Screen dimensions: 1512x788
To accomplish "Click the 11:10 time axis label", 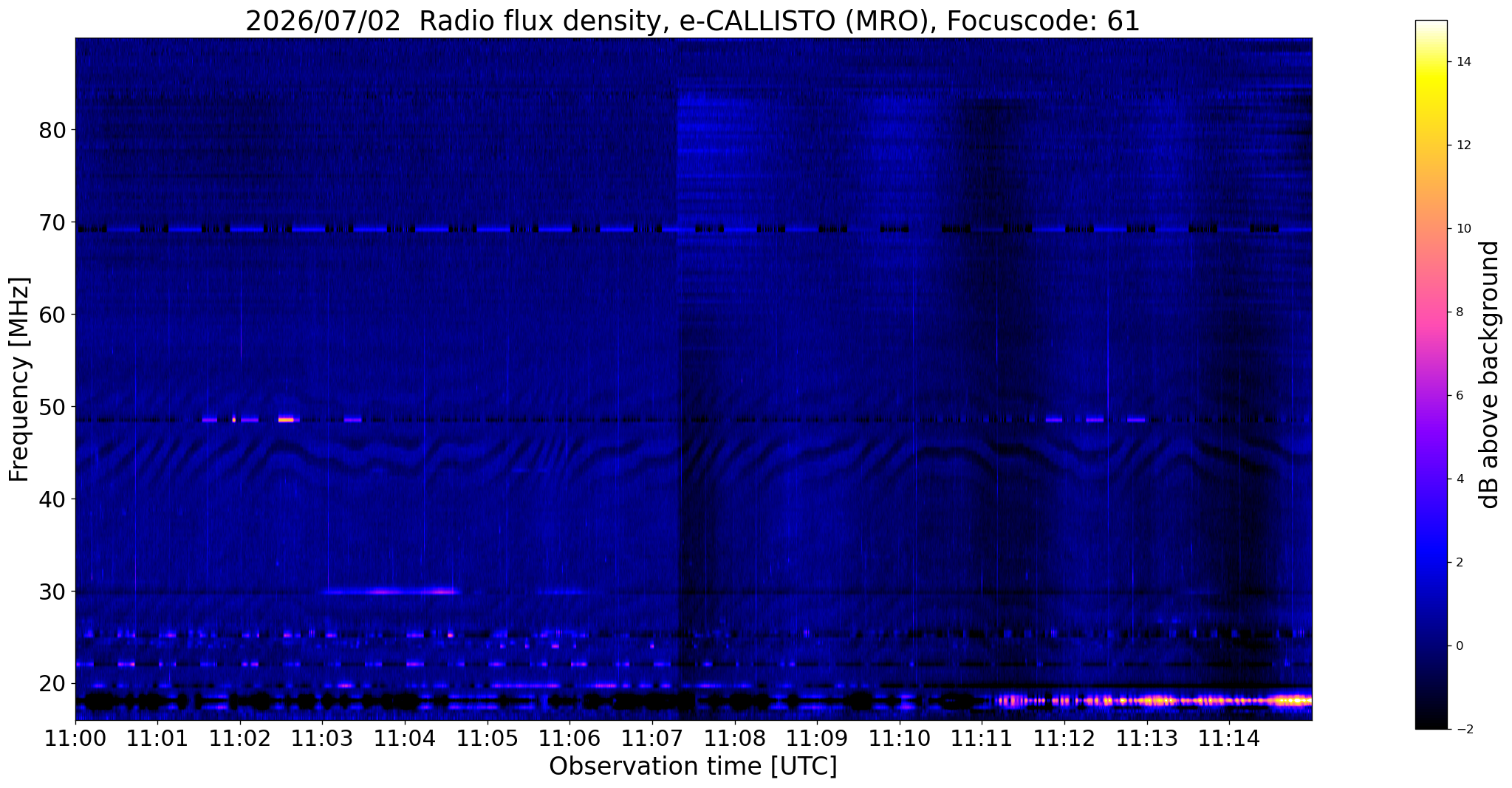I will pos(900,739).
